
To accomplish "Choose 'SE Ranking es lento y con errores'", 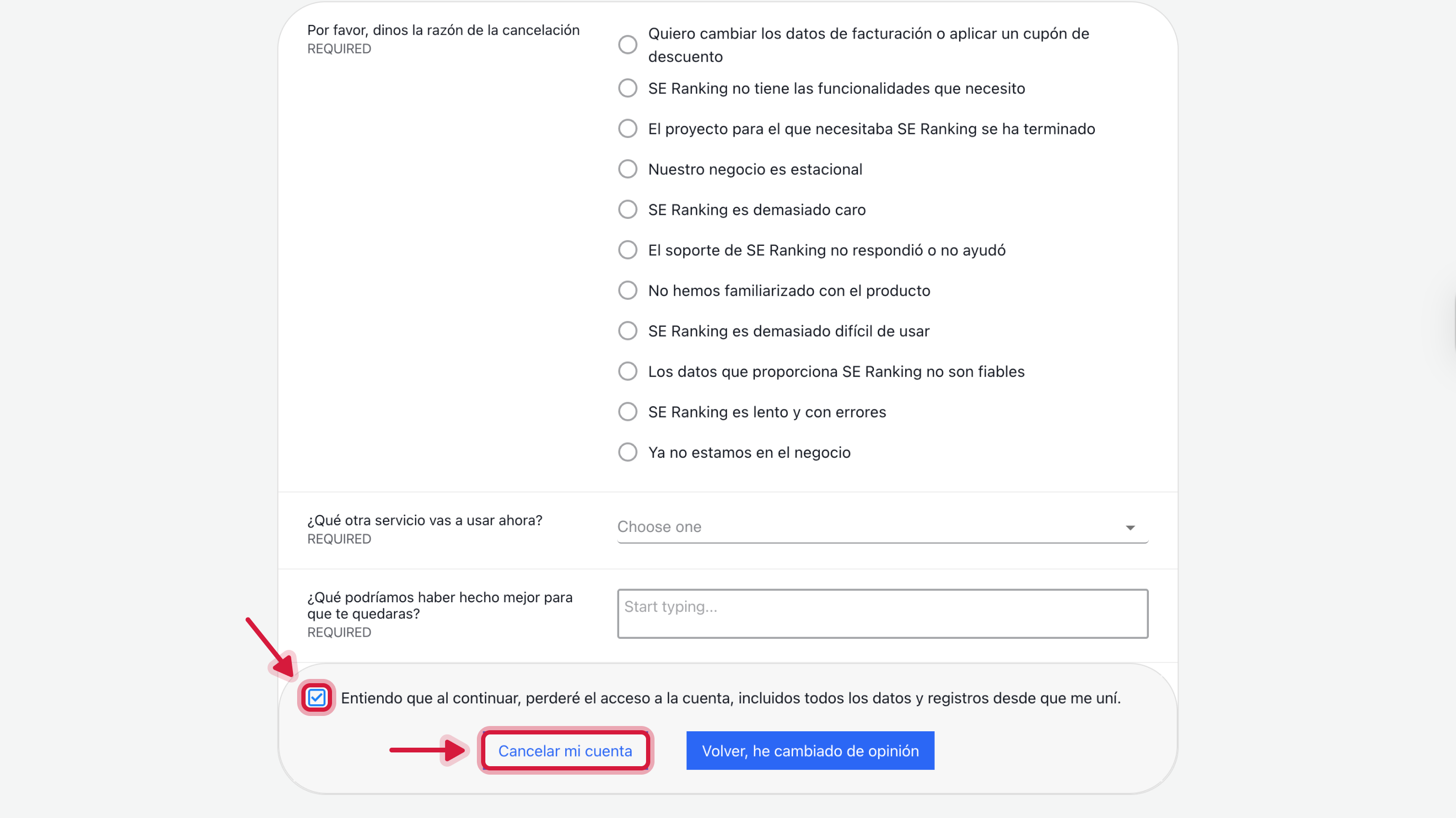I will click(x=628, y=411).
